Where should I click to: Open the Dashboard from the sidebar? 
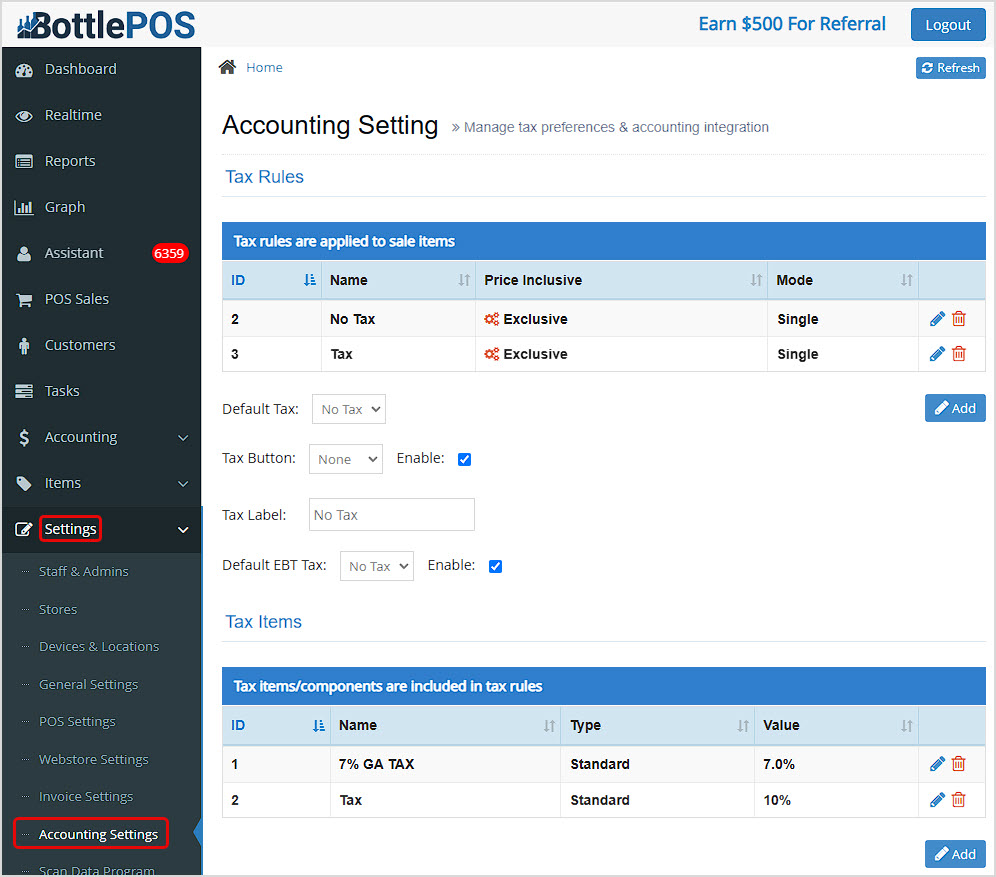tap(80, 69)
